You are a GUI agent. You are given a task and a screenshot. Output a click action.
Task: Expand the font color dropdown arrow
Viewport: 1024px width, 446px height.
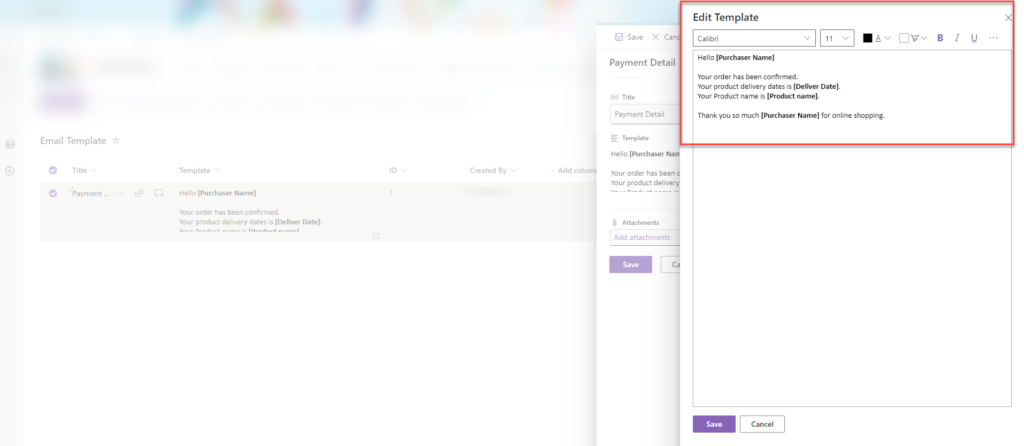[888, 38]
